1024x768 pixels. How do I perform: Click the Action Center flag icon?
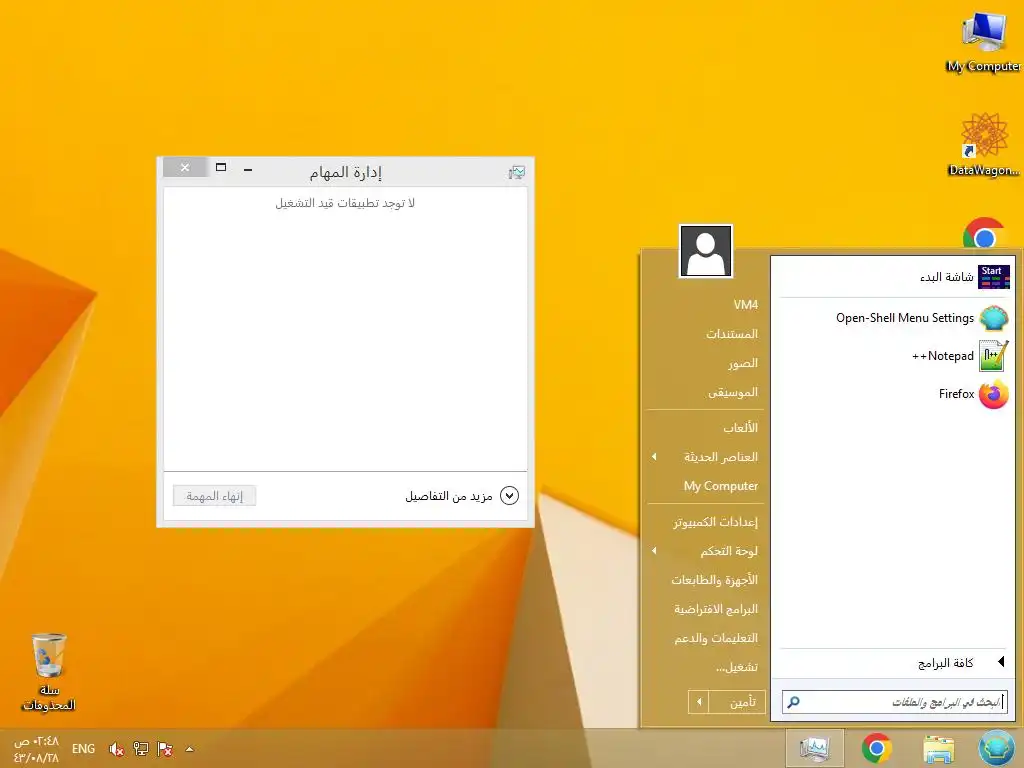[x=165, y=749]
